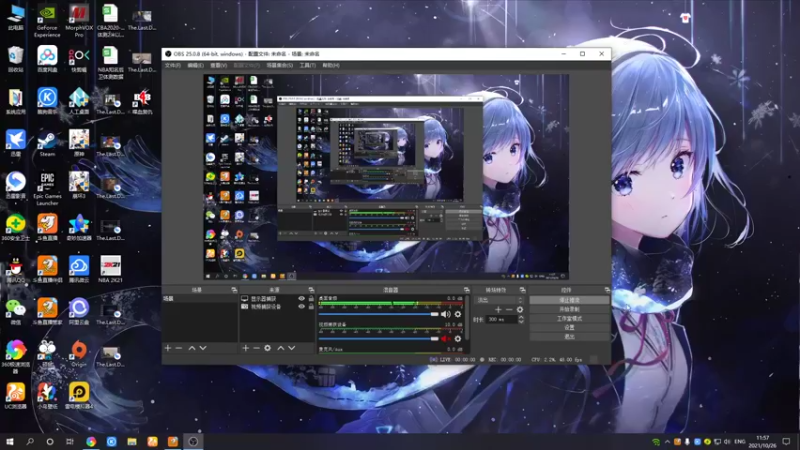Select the scene entry in Scenes list
Screen dimensions: 800x450
[199, 298]
